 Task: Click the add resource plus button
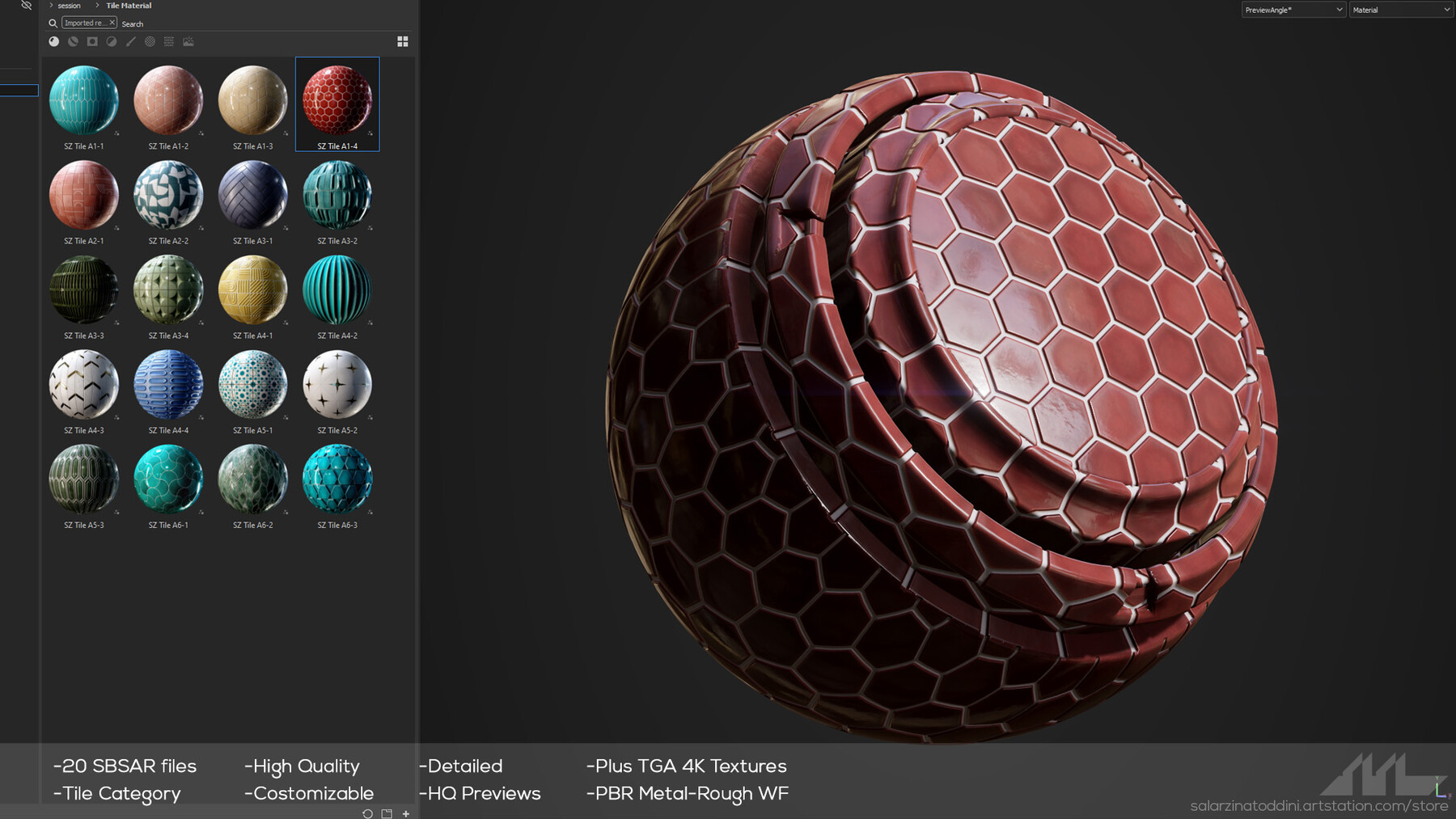tap(405, 813)
